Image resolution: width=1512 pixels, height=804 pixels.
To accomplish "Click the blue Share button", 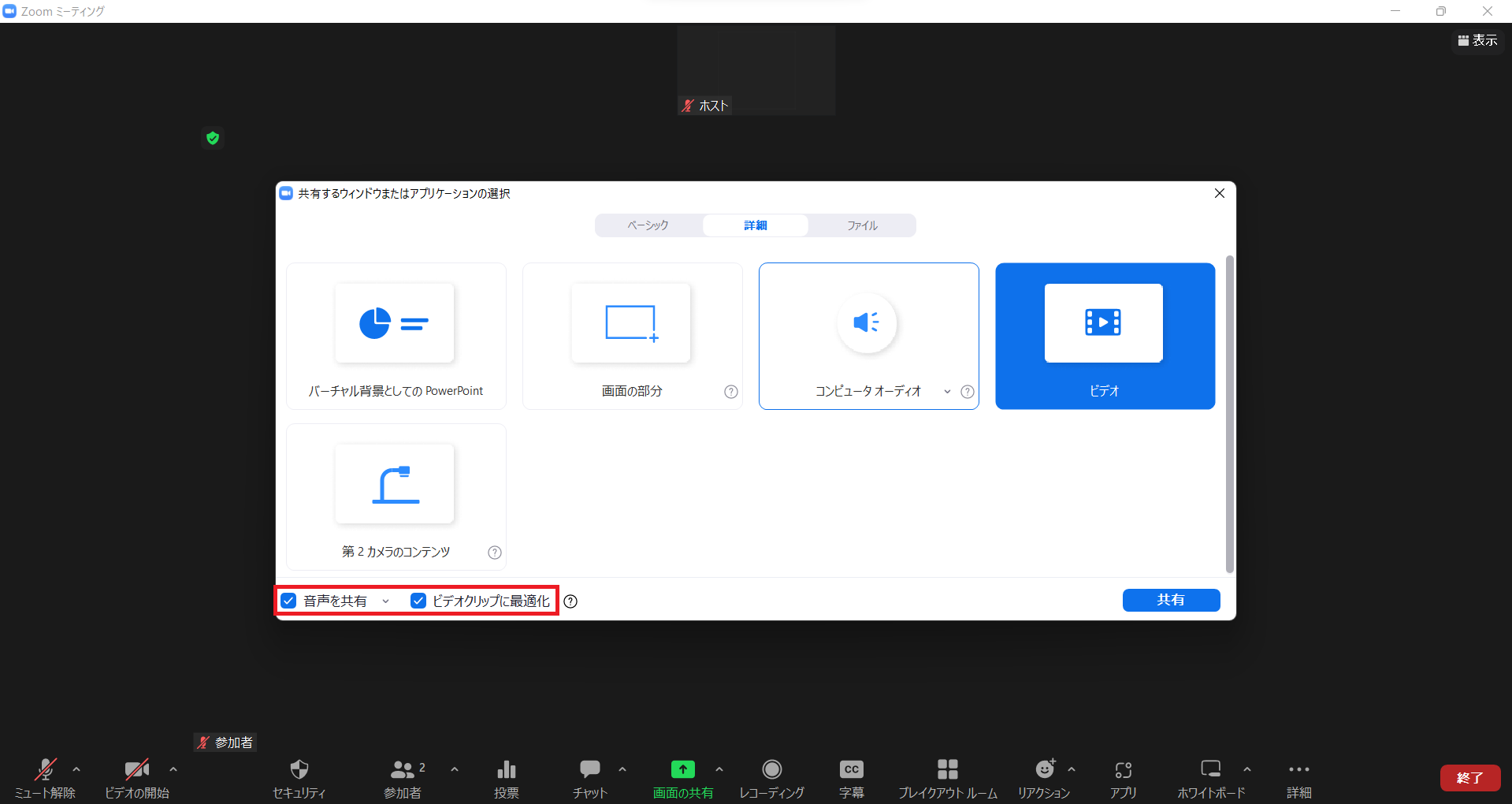I will coord(1171,600).
